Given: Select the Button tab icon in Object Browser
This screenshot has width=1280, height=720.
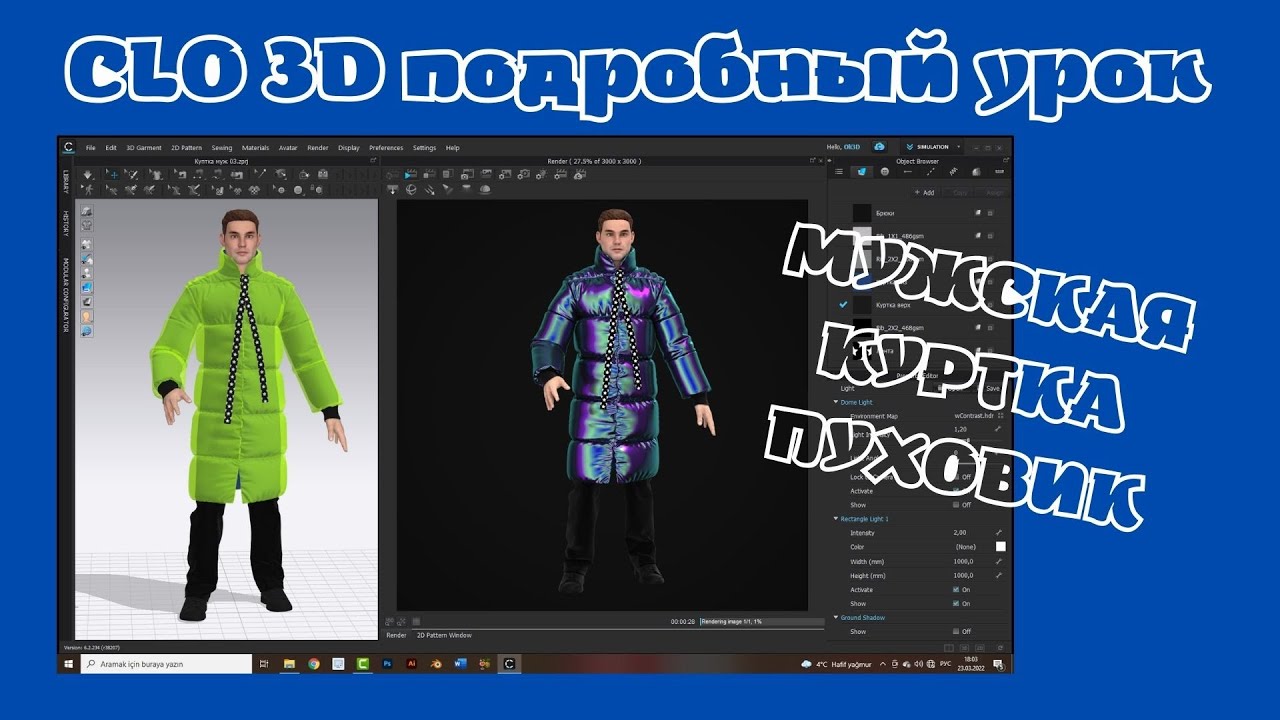Looking at the screenshot, I should click(x=885, y=171).
